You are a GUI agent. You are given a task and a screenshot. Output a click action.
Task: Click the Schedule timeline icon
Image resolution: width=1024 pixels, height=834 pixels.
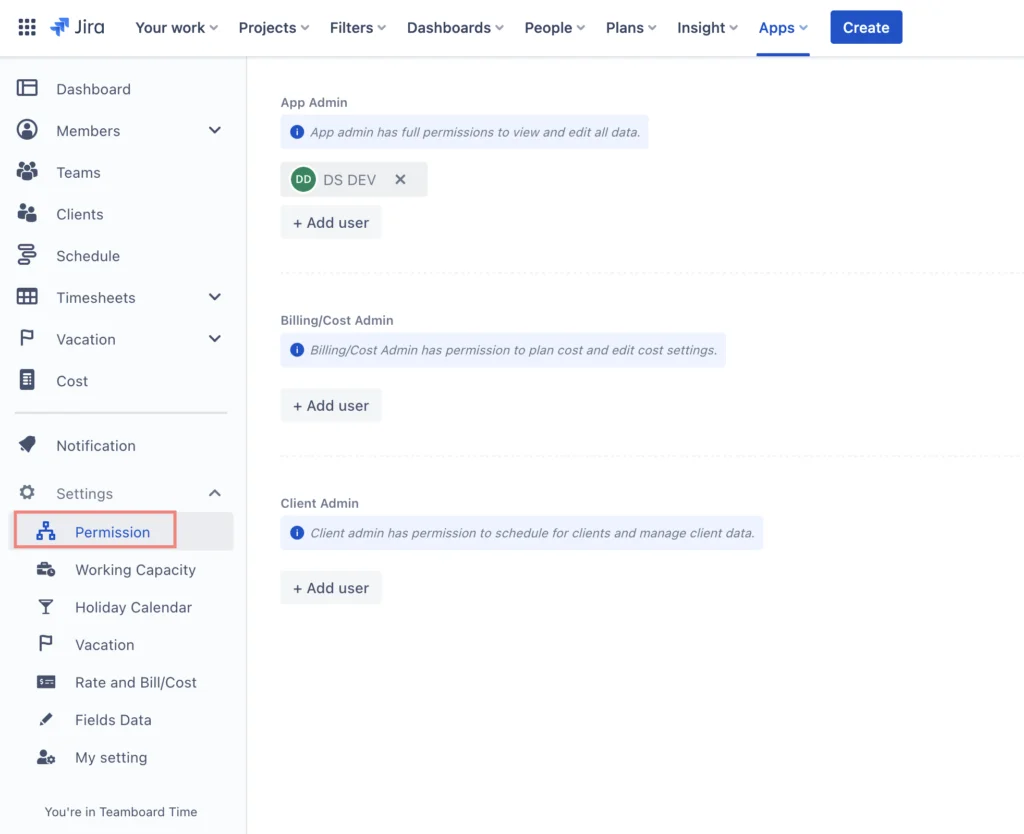(x=27, y=255)
